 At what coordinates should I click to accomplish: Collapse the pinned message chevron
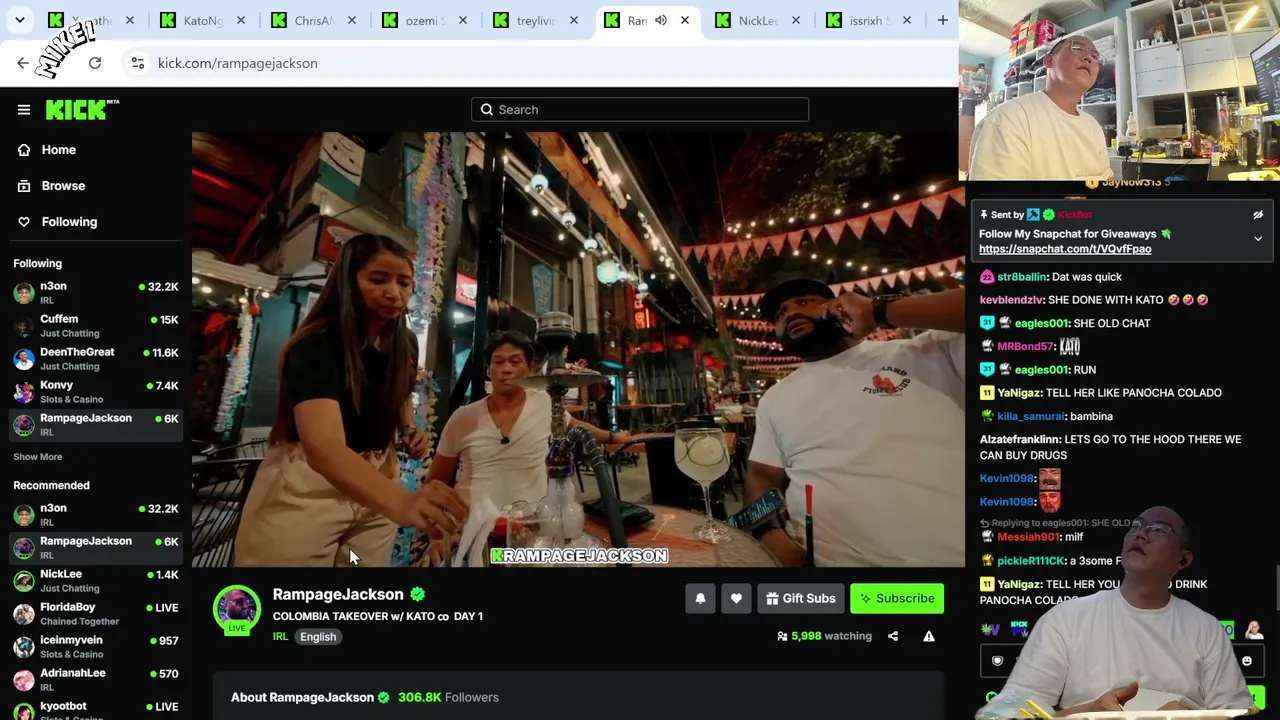(1258, 239)
